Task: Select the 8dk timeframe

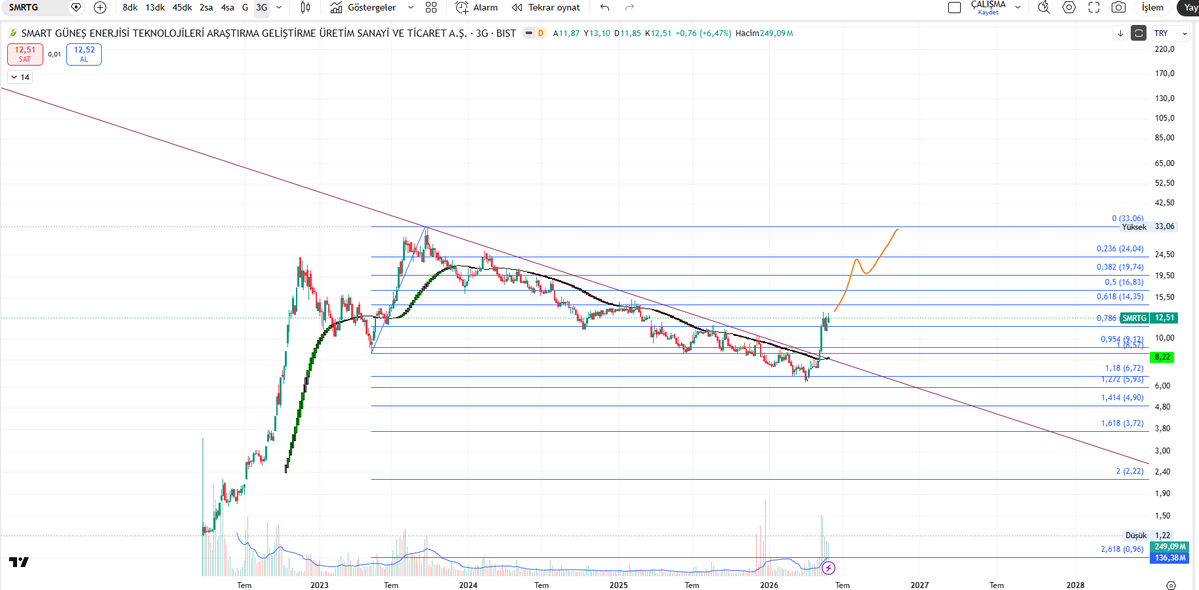Action: (131, 7)
